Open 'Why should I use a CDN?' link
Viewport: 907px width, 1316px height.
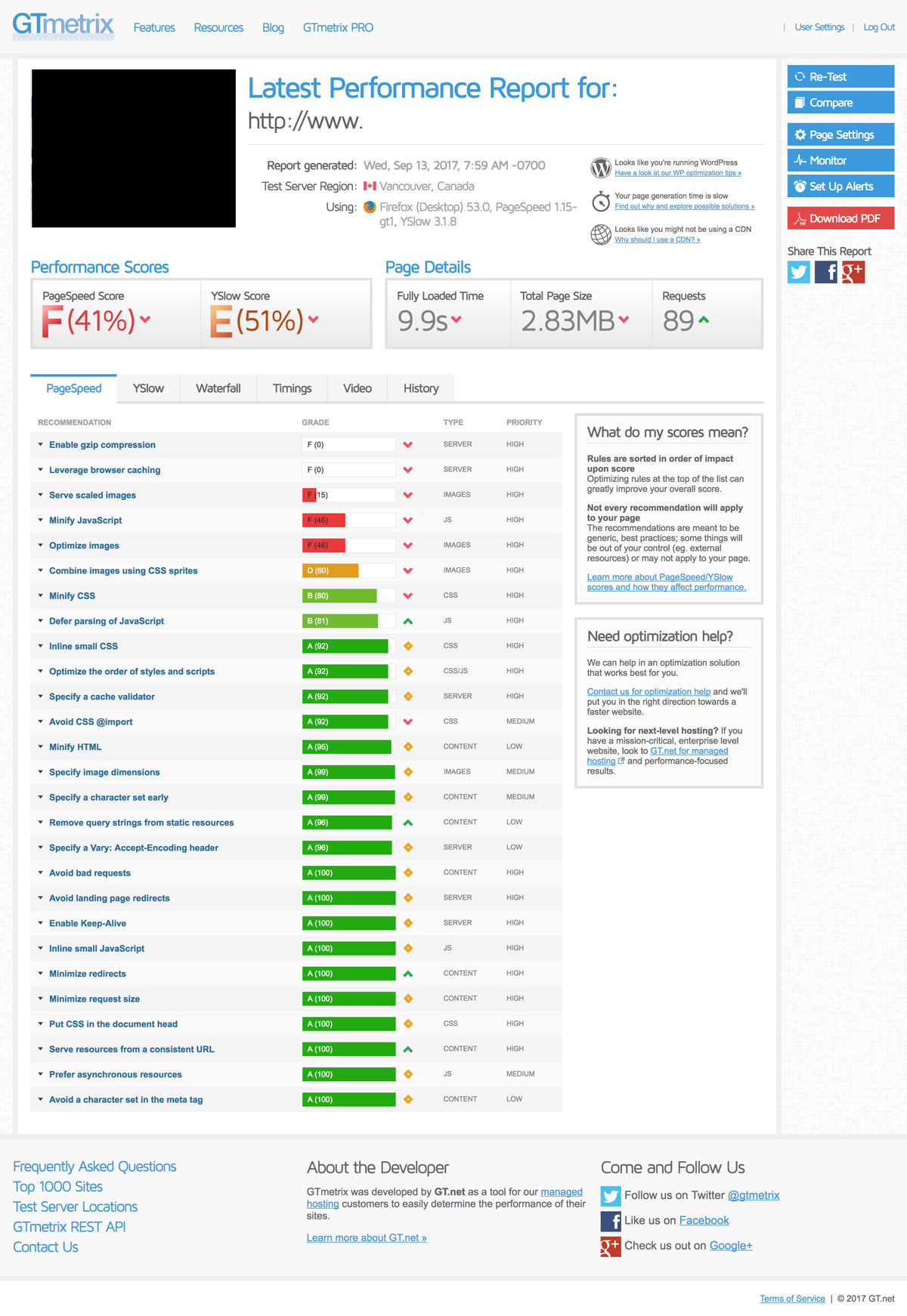click(658, 239)
